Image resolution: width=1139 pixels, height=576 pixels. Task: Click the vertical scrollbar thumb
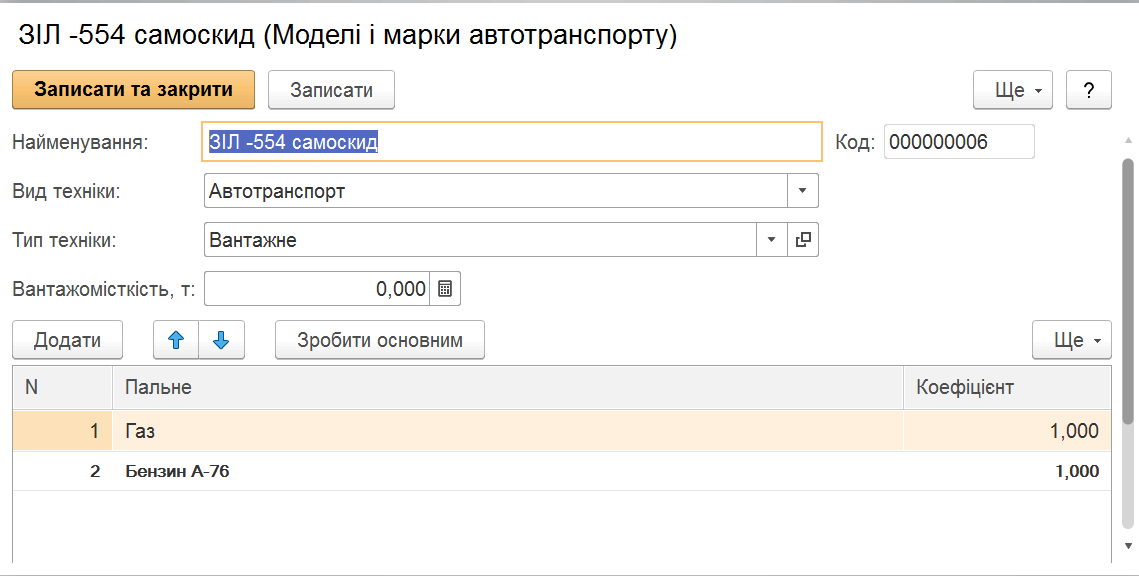pos(1127,291)
